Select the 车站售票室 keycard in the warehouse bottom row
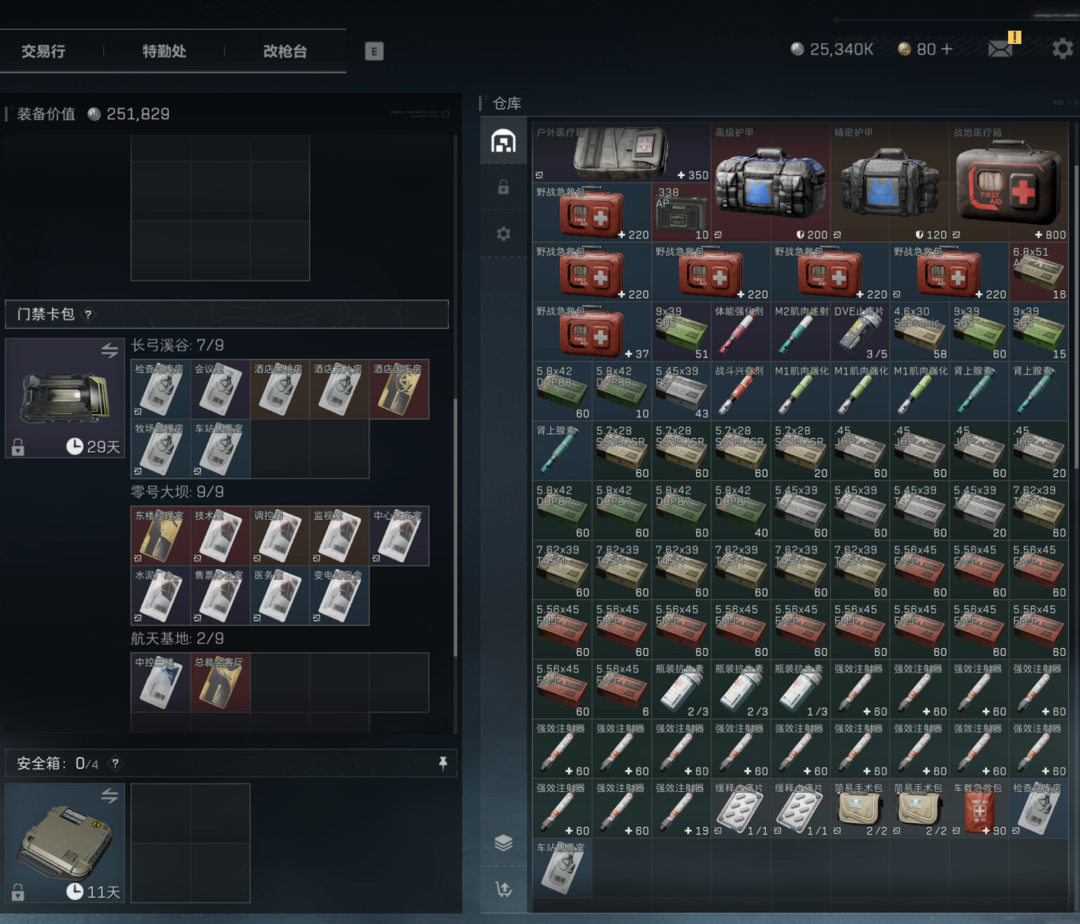 click(562, 868)
